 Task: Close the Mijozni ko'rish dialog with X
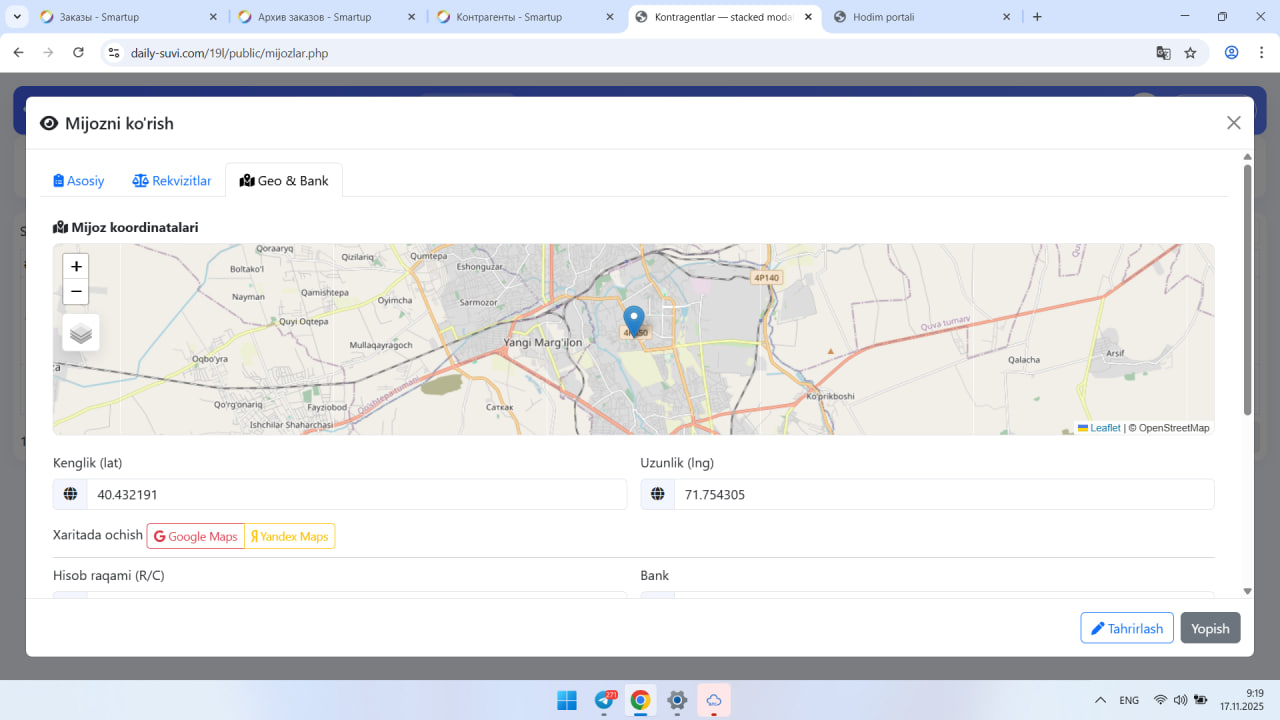pos(1233,123)
